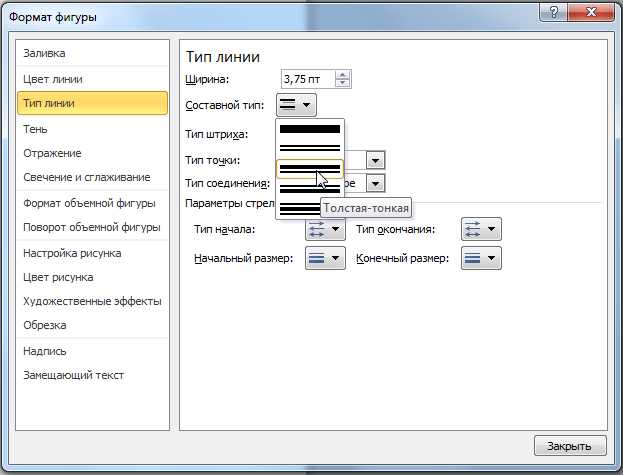Open the Тип соединения dropdown arrow
The width and height of the screenshot is (623, 475).
(x=375, y=183)
